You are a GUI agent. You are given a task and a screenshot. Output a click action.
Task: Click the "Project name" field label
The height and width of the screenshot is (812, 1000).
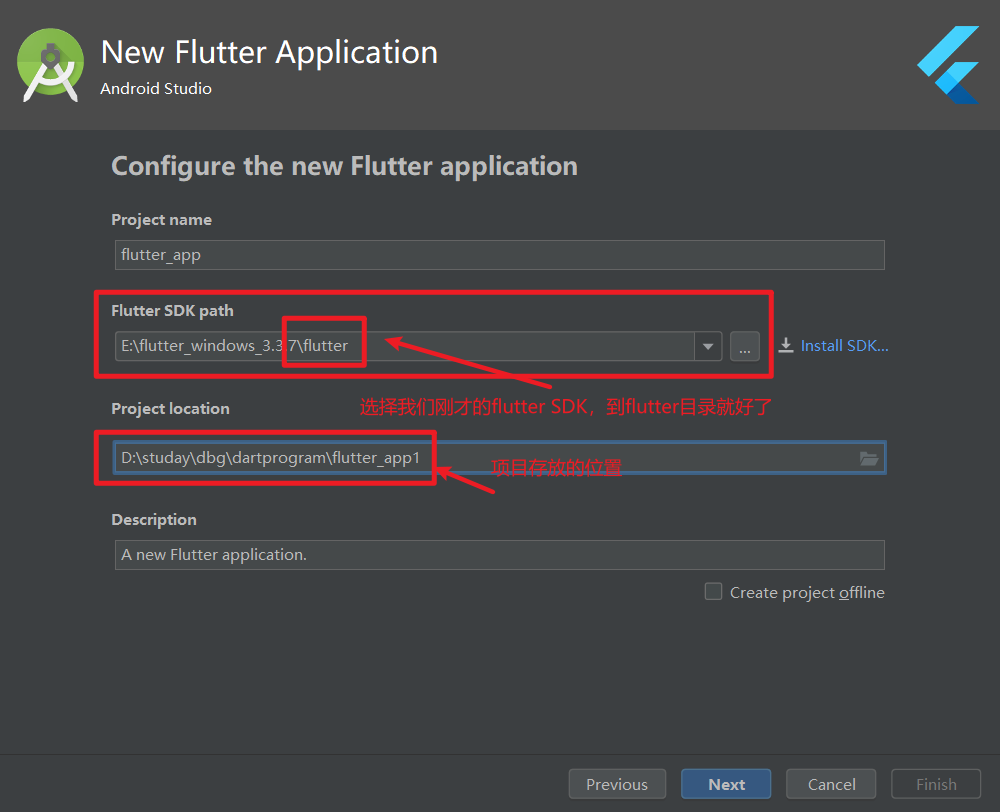point(161,220)
